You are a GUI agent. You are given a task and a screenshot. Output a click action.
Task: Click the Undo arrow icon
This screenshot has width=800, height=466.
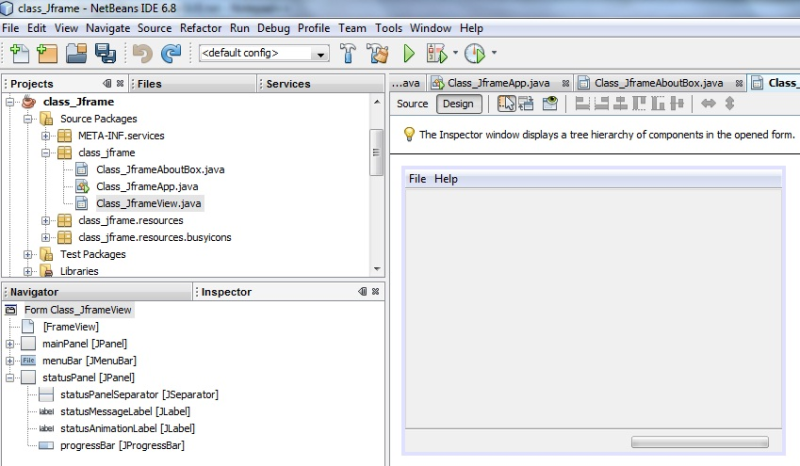143,53
